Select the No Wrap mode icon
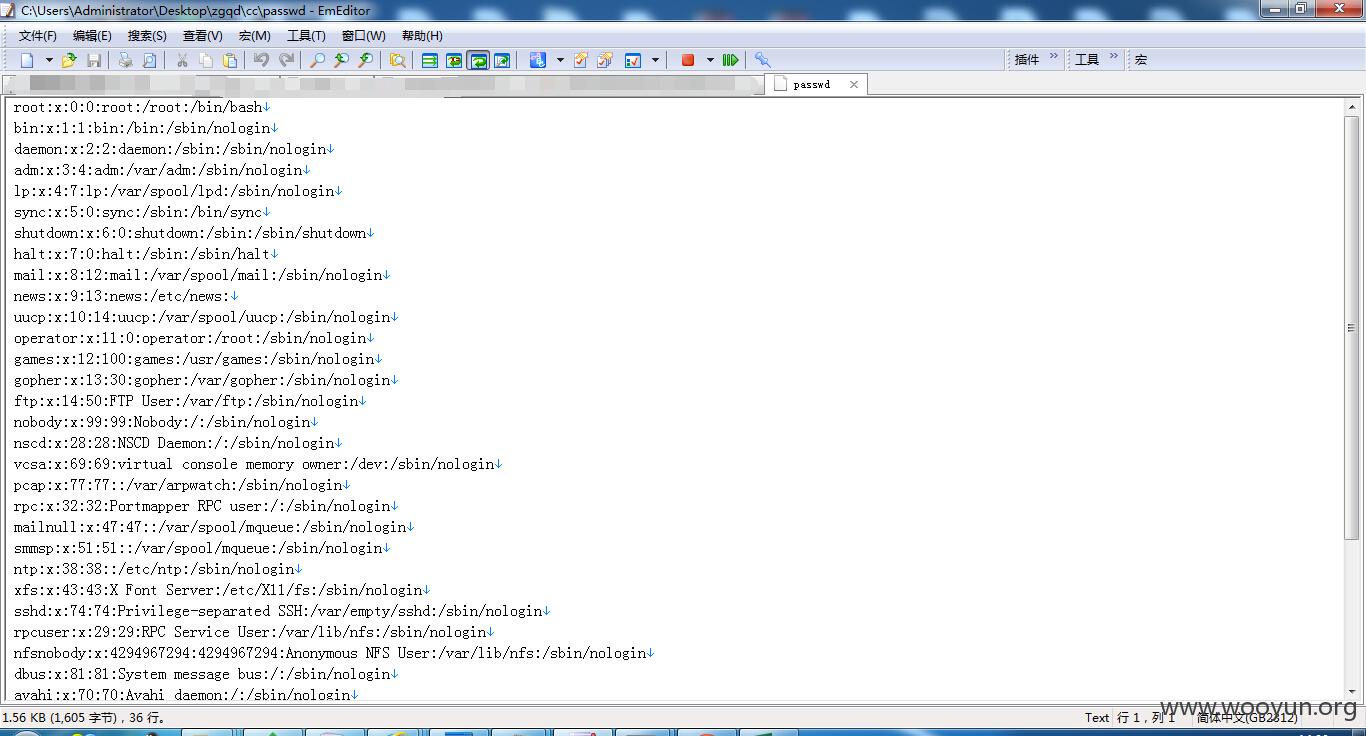The height and width of the screenshot is (736, 1366). click(430, 60)
